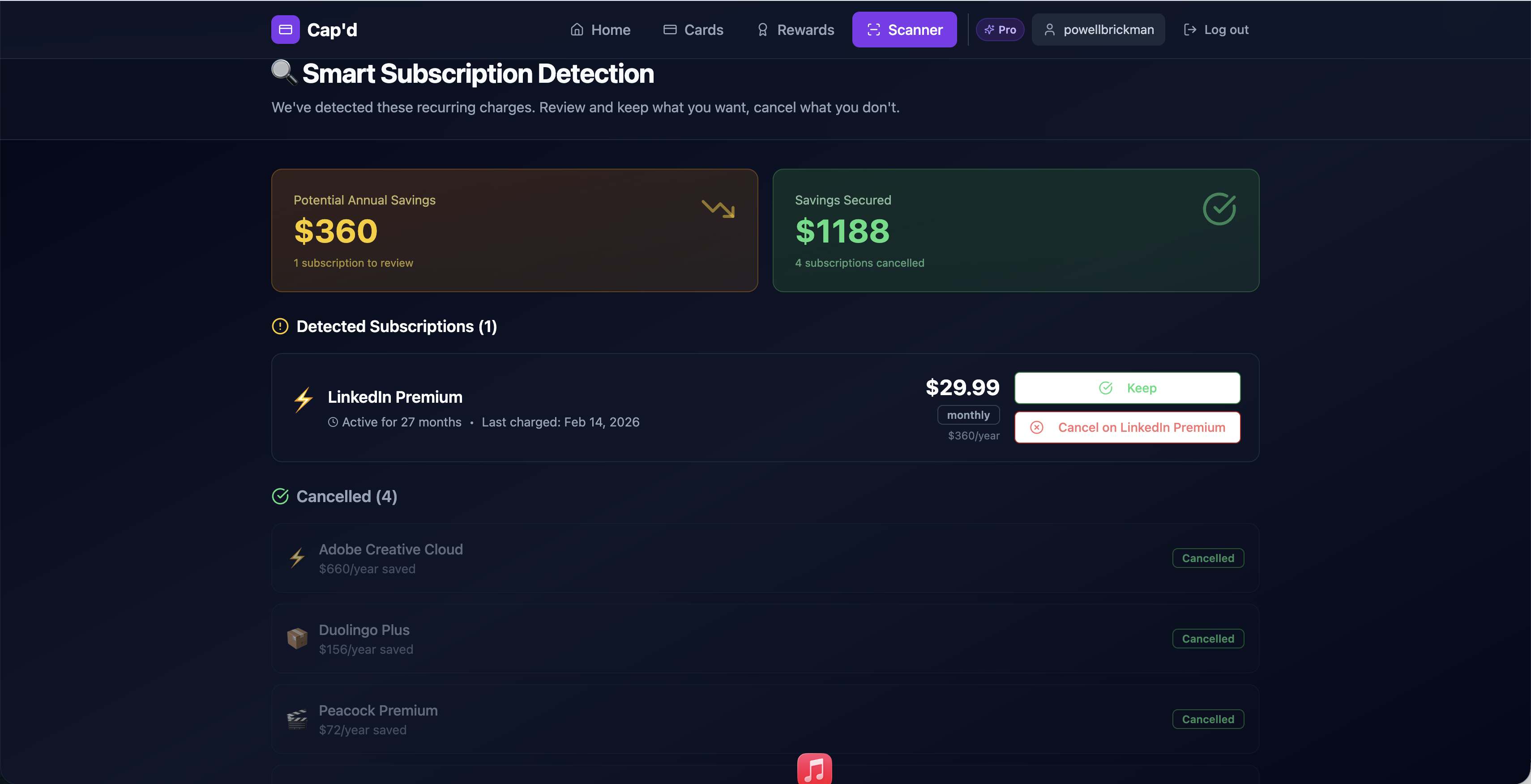Click Cancel on LinkedIn Premium

[1127, 427]
